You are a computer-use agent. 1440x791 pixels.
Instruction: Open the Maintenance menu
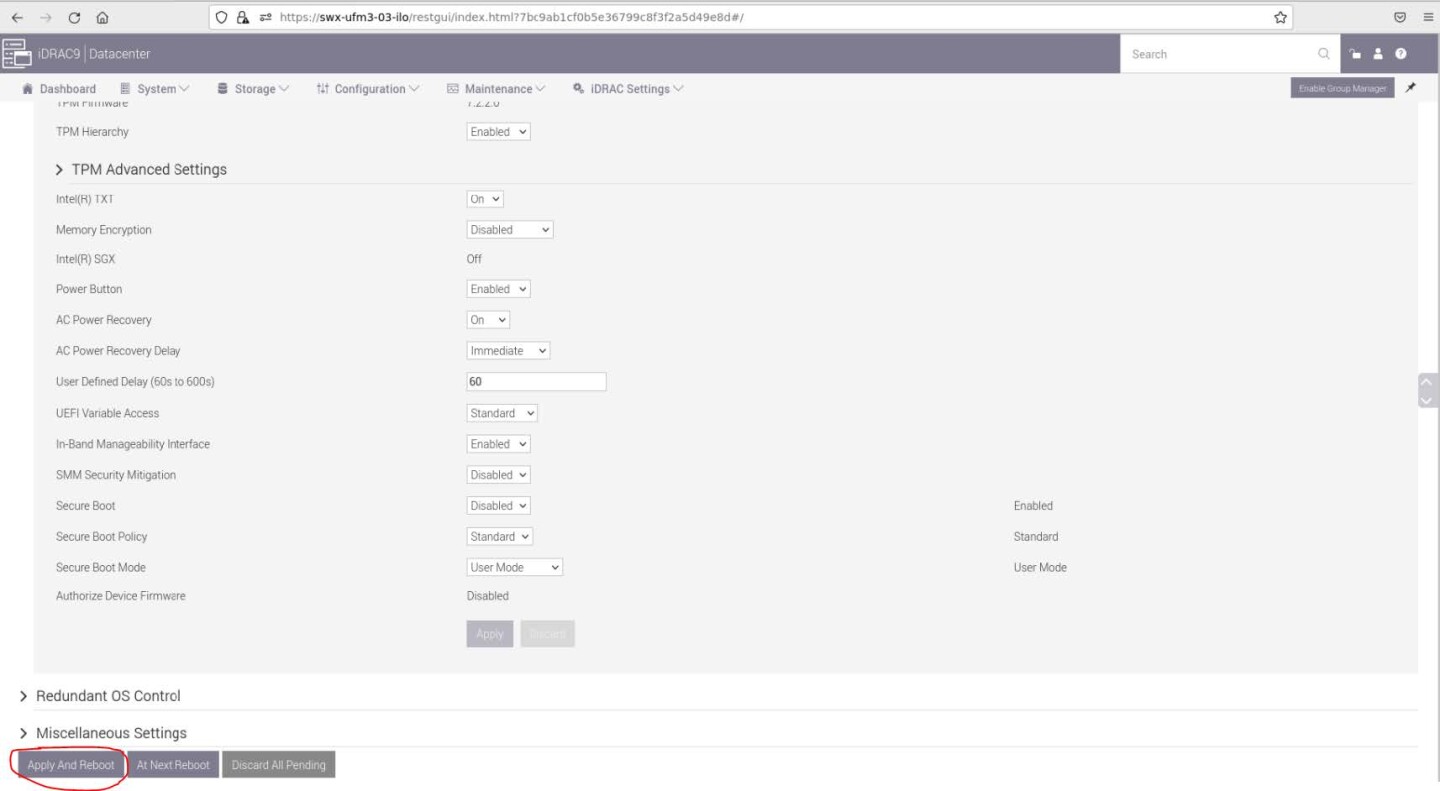tap(497, 89)
